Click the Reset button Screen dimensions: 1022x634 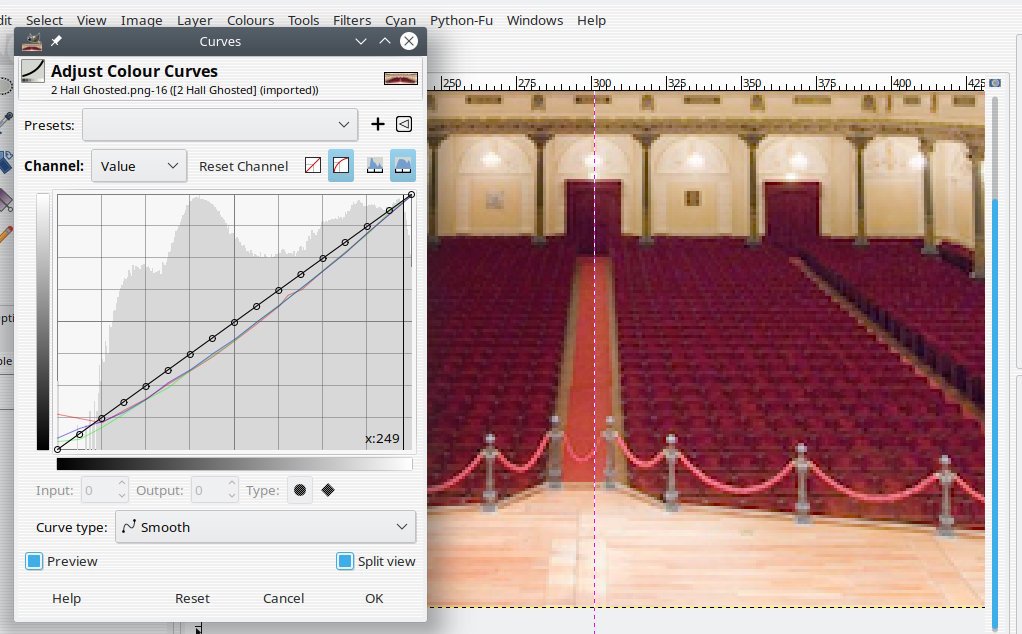pyautogui.click(x=192, y=598)
